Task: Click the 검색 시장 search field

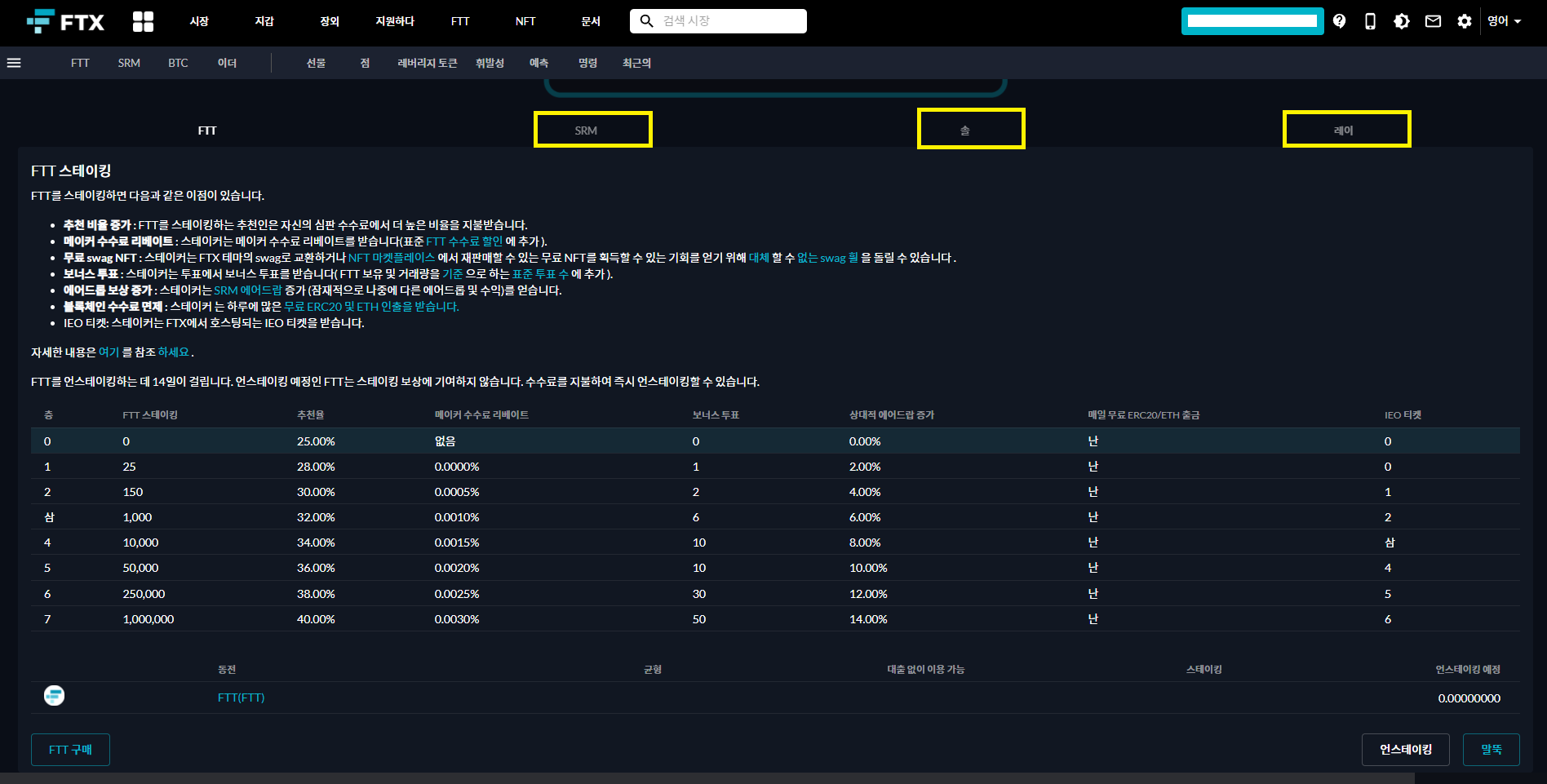Action: tap(718, 21)
